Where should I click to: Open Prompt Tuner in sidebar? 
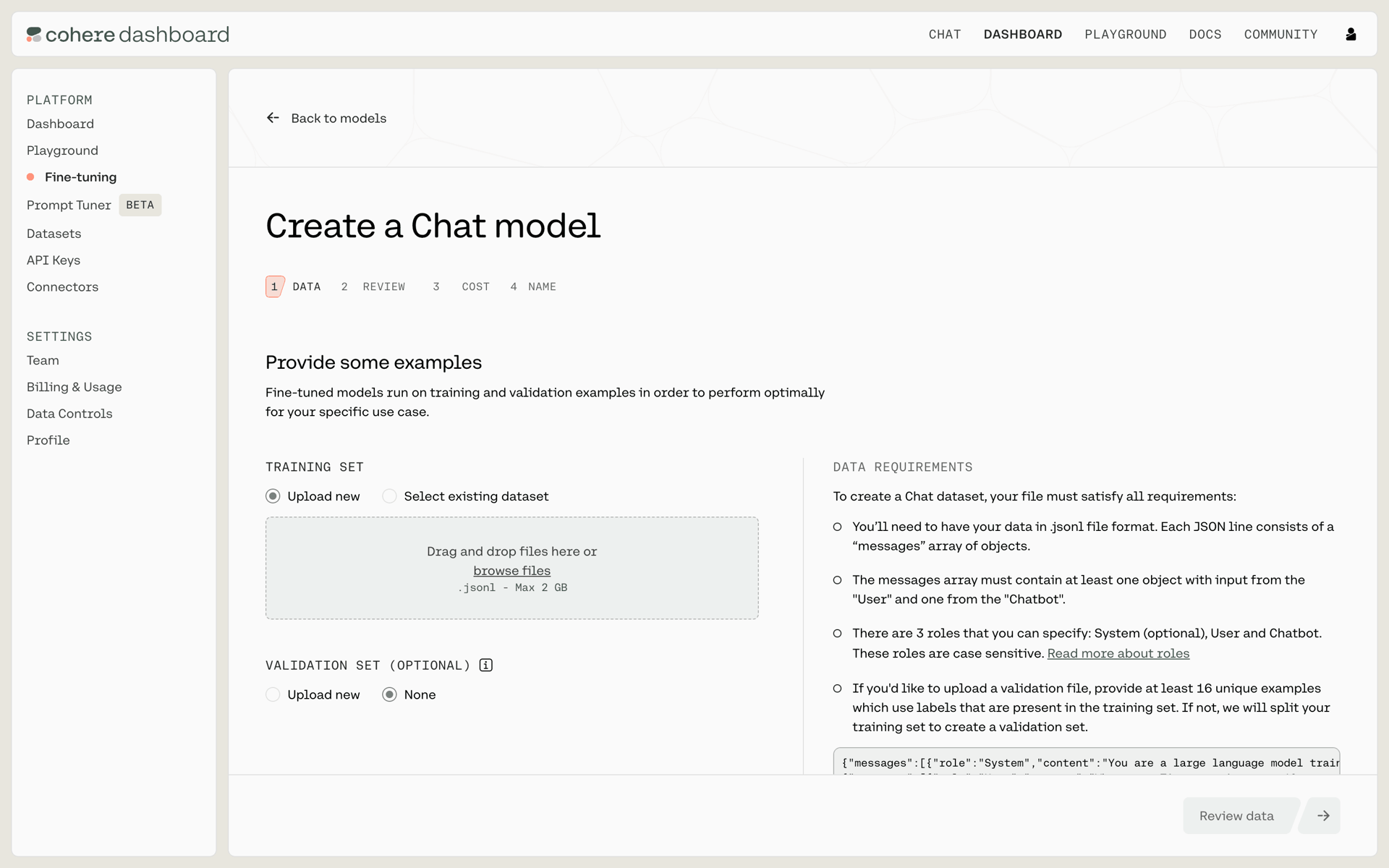click(x=69, y=205)
